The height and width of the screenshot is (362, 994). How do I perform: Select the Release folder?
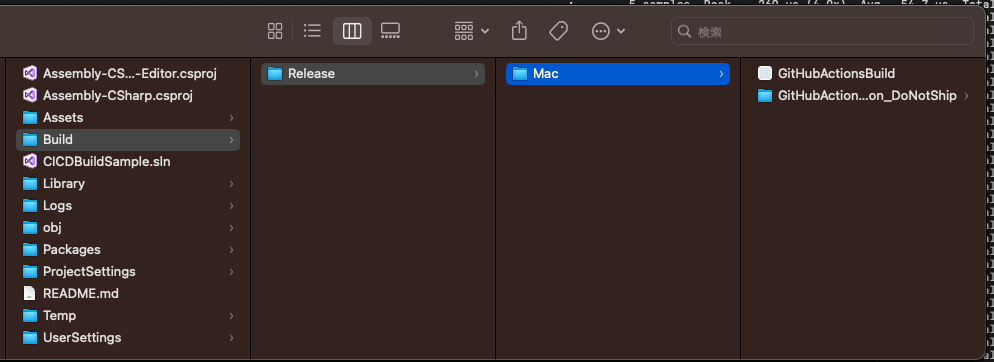pyautogui.click(x=373, y=74)
